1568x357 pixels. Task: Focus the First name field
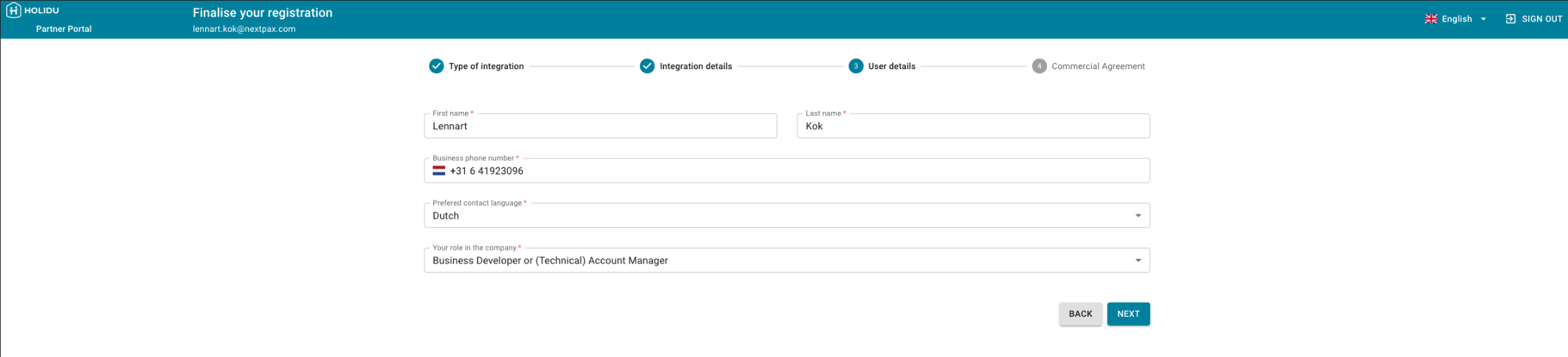pyautogui.click(x=601, y=126)
